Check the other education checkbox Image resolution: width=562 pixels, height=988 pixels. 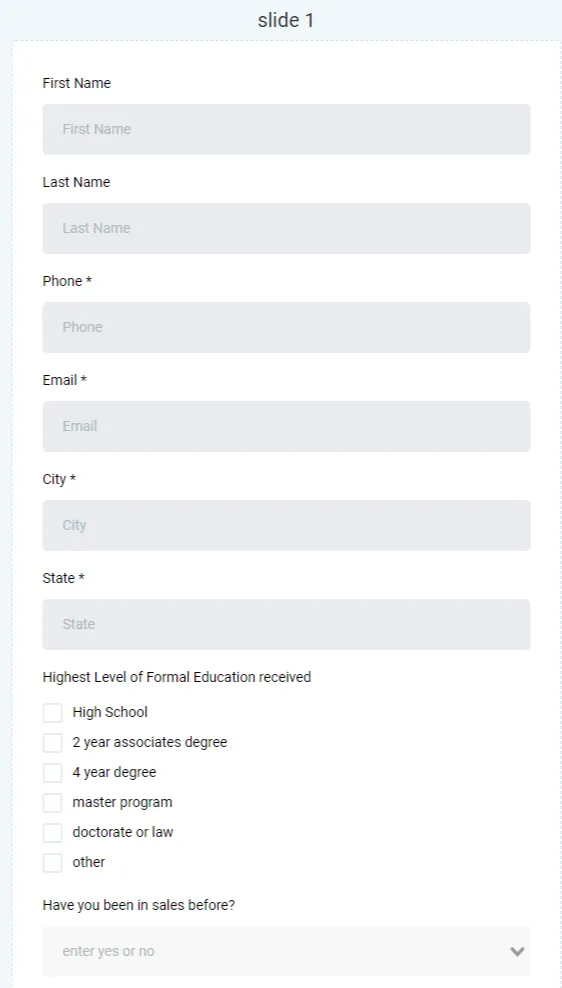click(52, 862)
